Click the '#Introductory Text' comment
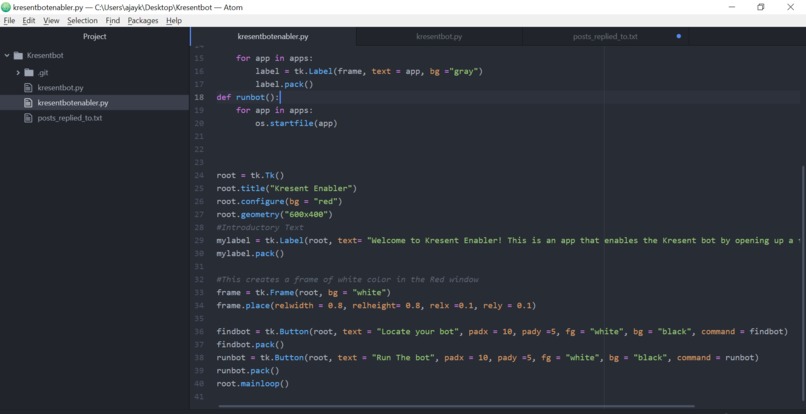806x414 pixels. (260, 227)
